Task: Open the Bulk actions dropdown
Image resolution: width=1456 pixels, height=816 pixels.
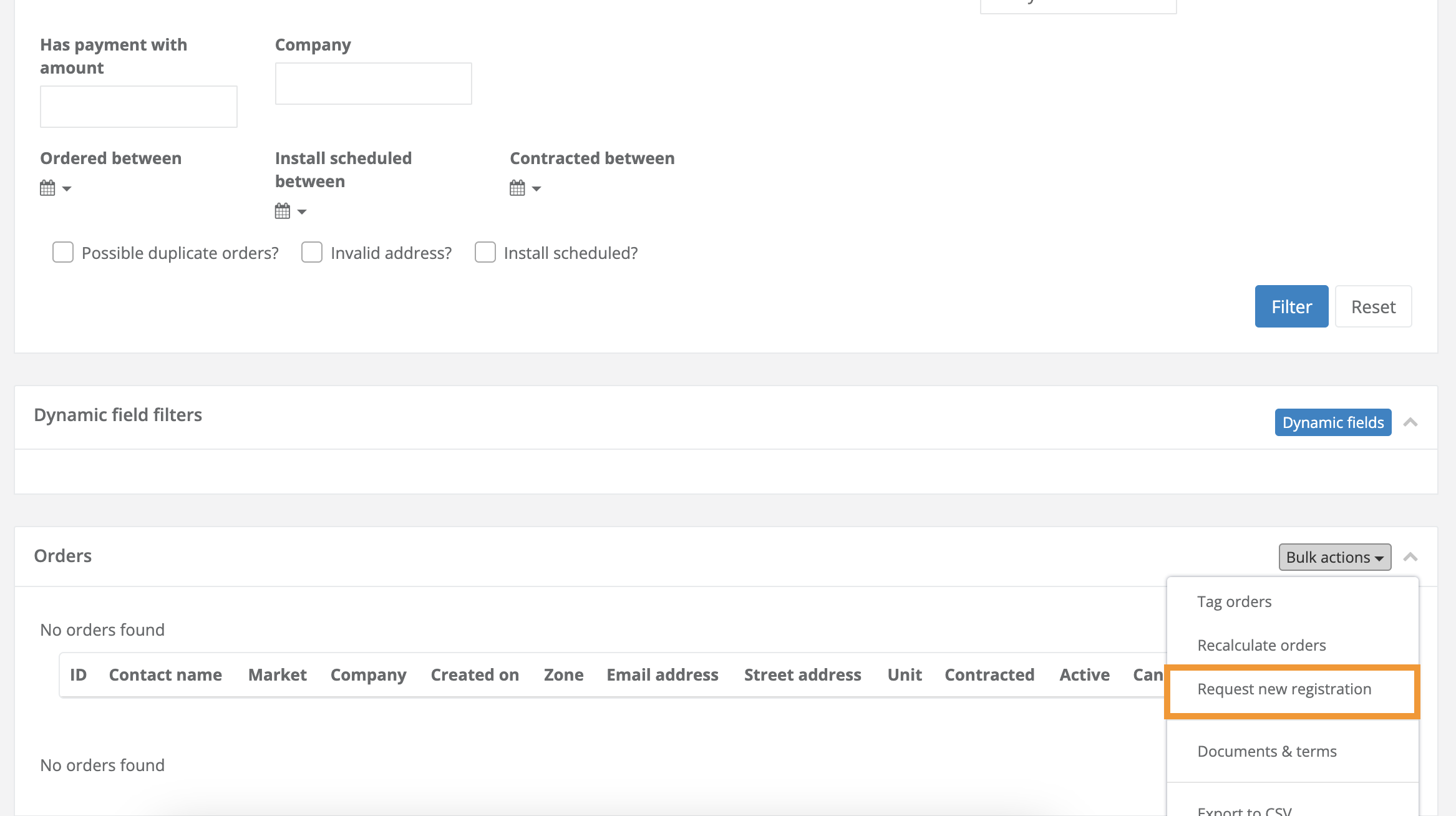Action: [1334, 556]
